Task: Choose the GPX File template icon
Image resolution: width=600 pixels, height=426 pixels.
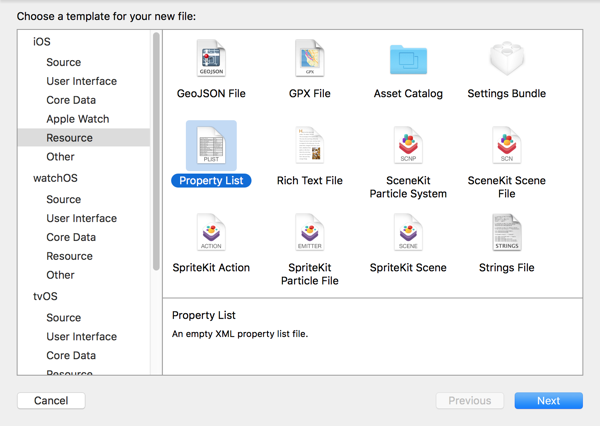Action: coord(309,61)
